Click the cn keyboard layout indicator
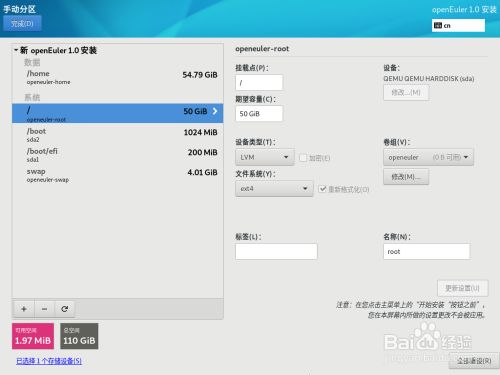Image resolution: width=500 pixels, height=375 pixels. coord(458,25)
